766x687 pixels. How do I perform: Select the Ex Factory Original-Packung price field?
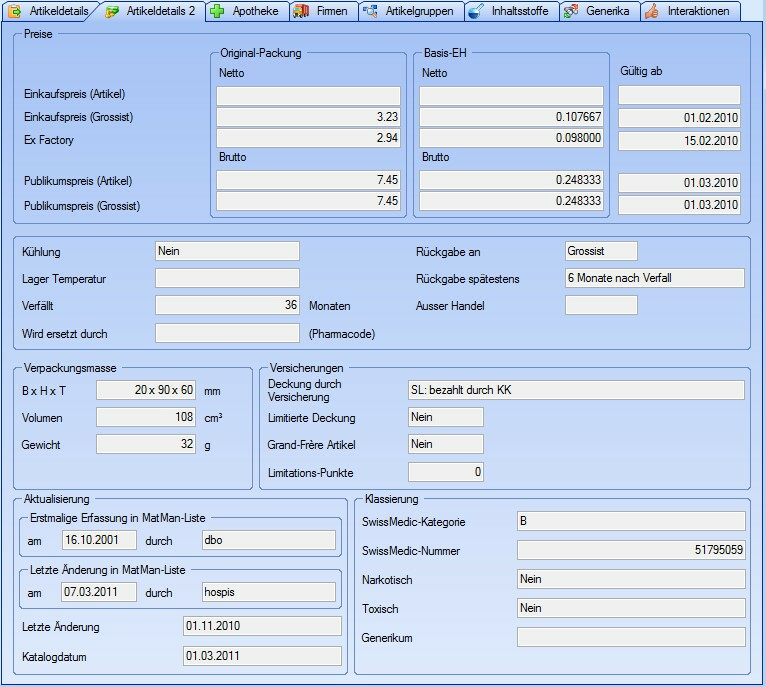click(x=308, y=139)
